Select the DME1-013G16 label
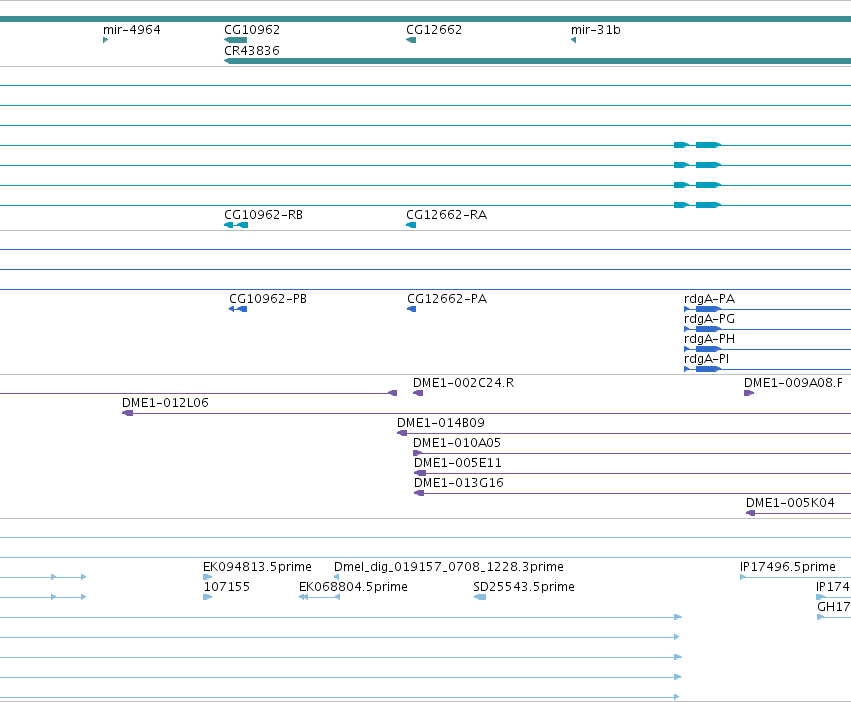The height and width of the screenshot is (702, 851). [x=459, y=484]
